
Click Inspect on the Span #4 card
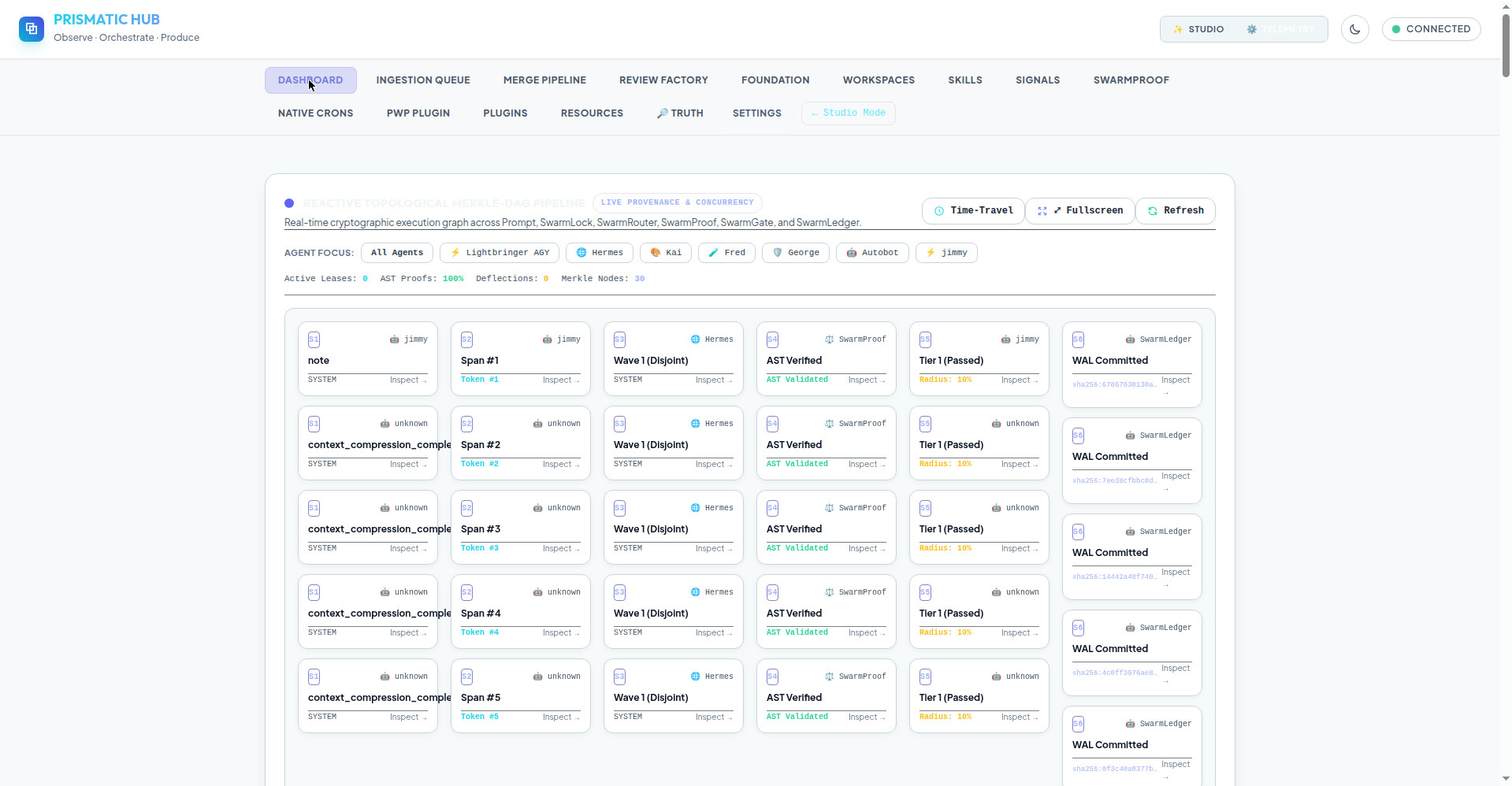coord(561,633)
